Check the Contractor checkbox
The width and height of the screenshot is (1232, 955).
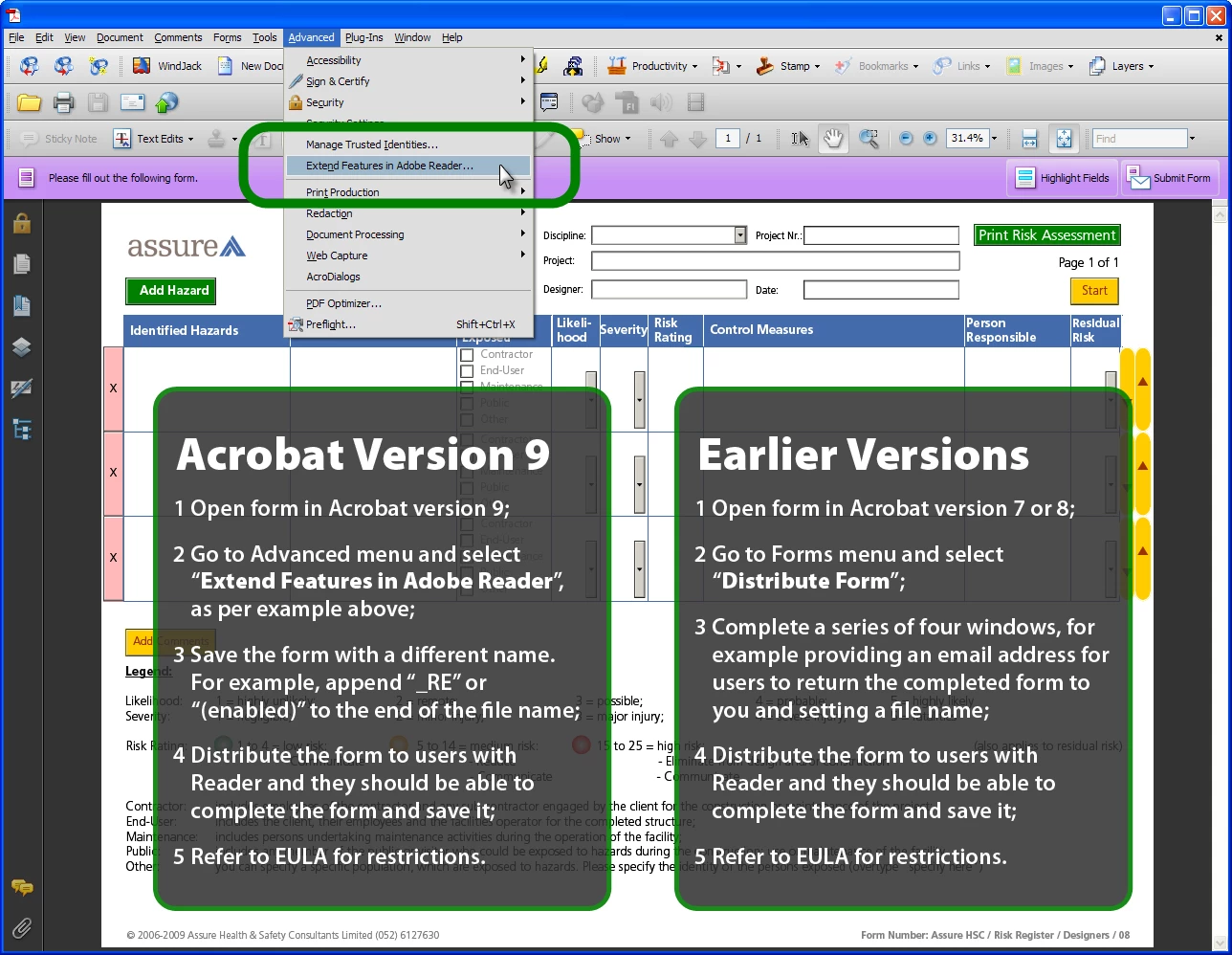tap(467, 354)
